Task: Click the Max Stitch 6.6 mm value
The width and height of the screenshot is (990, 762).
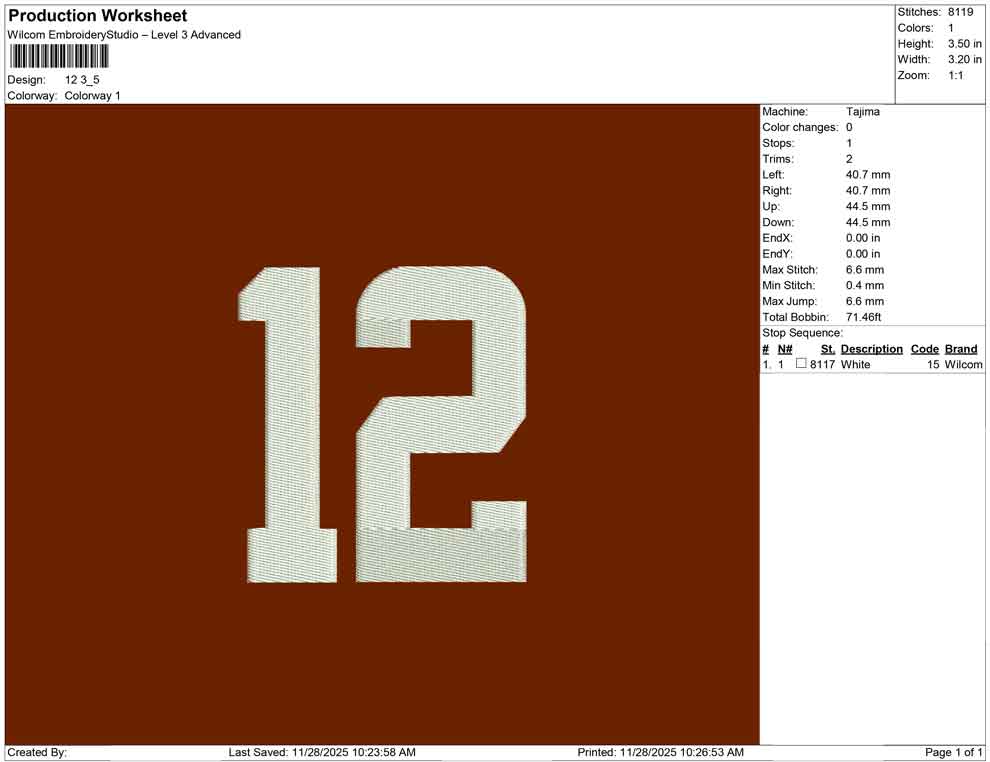Action: point(868,269)
